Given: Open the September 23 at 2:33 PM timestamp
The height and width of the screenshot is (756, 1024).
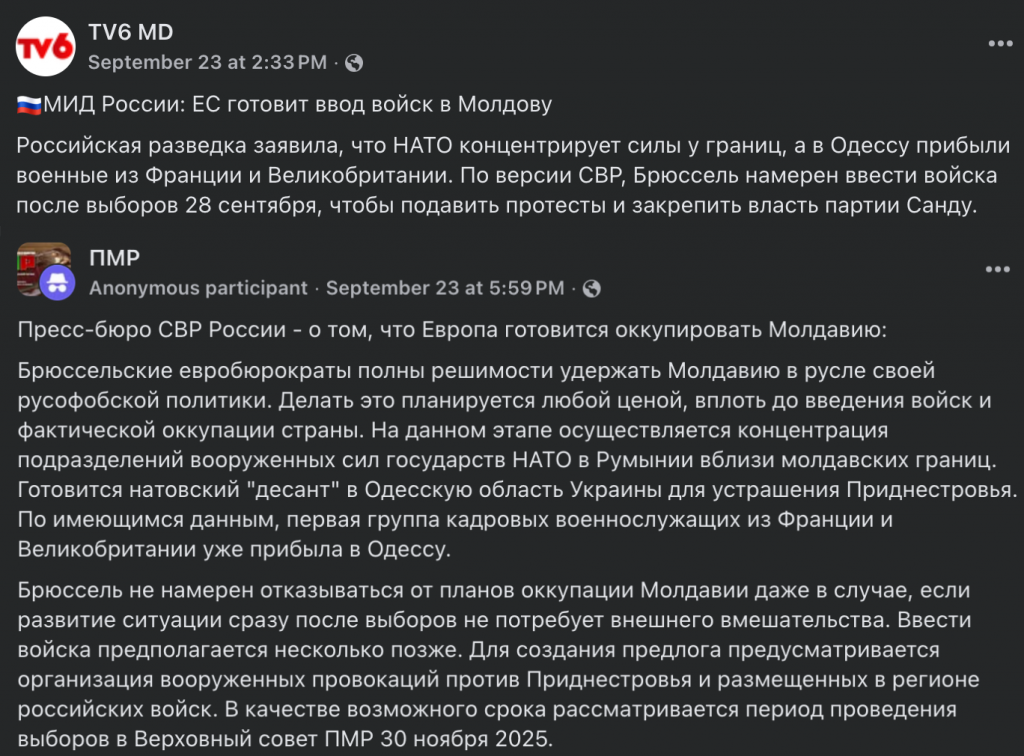Looking at the screenshot, I should click(x=207, y=62).
